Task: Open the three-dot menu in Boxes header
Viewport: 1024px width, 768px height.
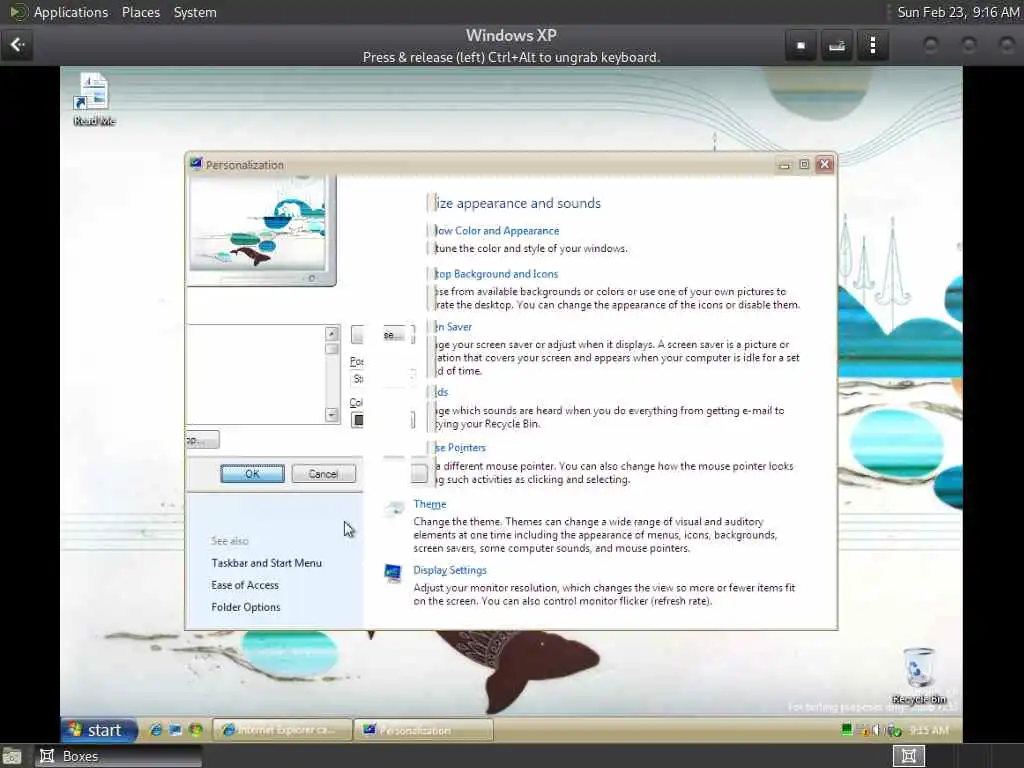Action: tap(872, 46)
